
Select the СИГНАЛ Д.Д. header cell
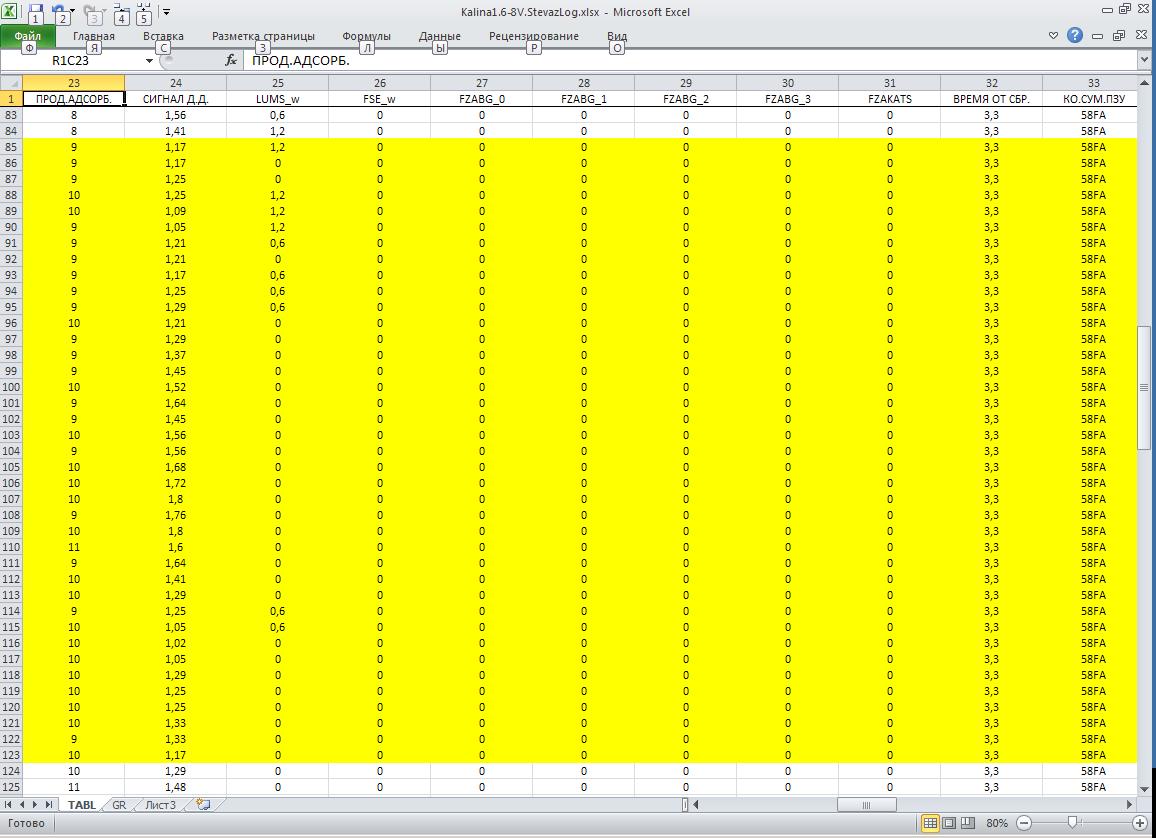coord(176,99)
